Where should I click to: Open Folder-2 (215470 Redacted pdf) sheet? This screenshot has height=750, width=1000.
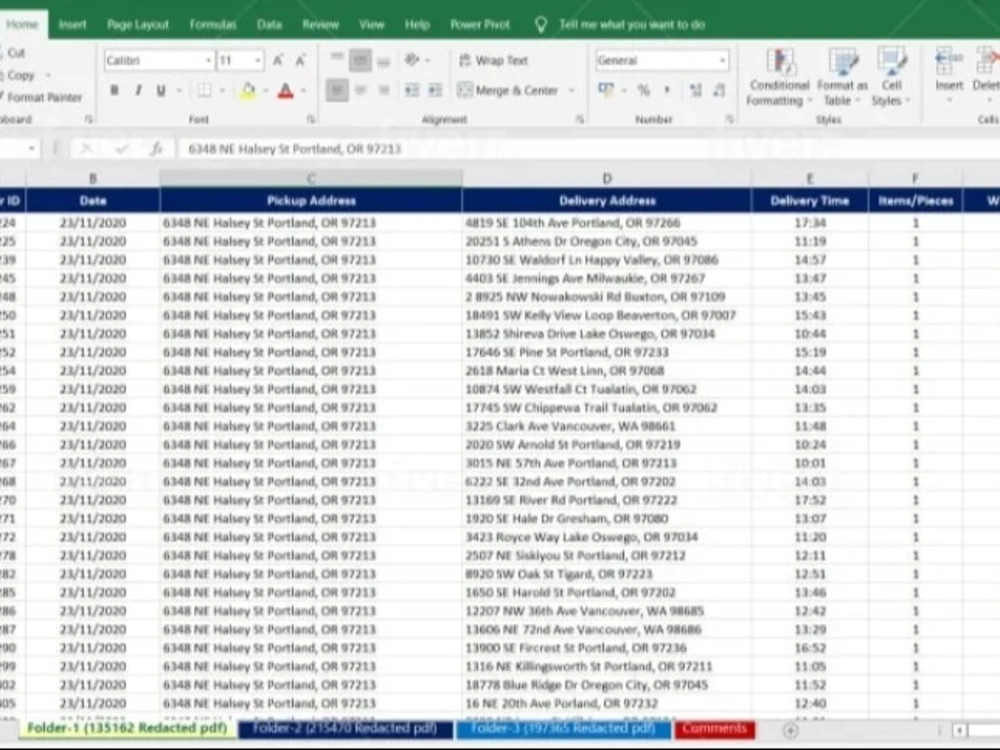pyautogui.click(x=345, y=728)
